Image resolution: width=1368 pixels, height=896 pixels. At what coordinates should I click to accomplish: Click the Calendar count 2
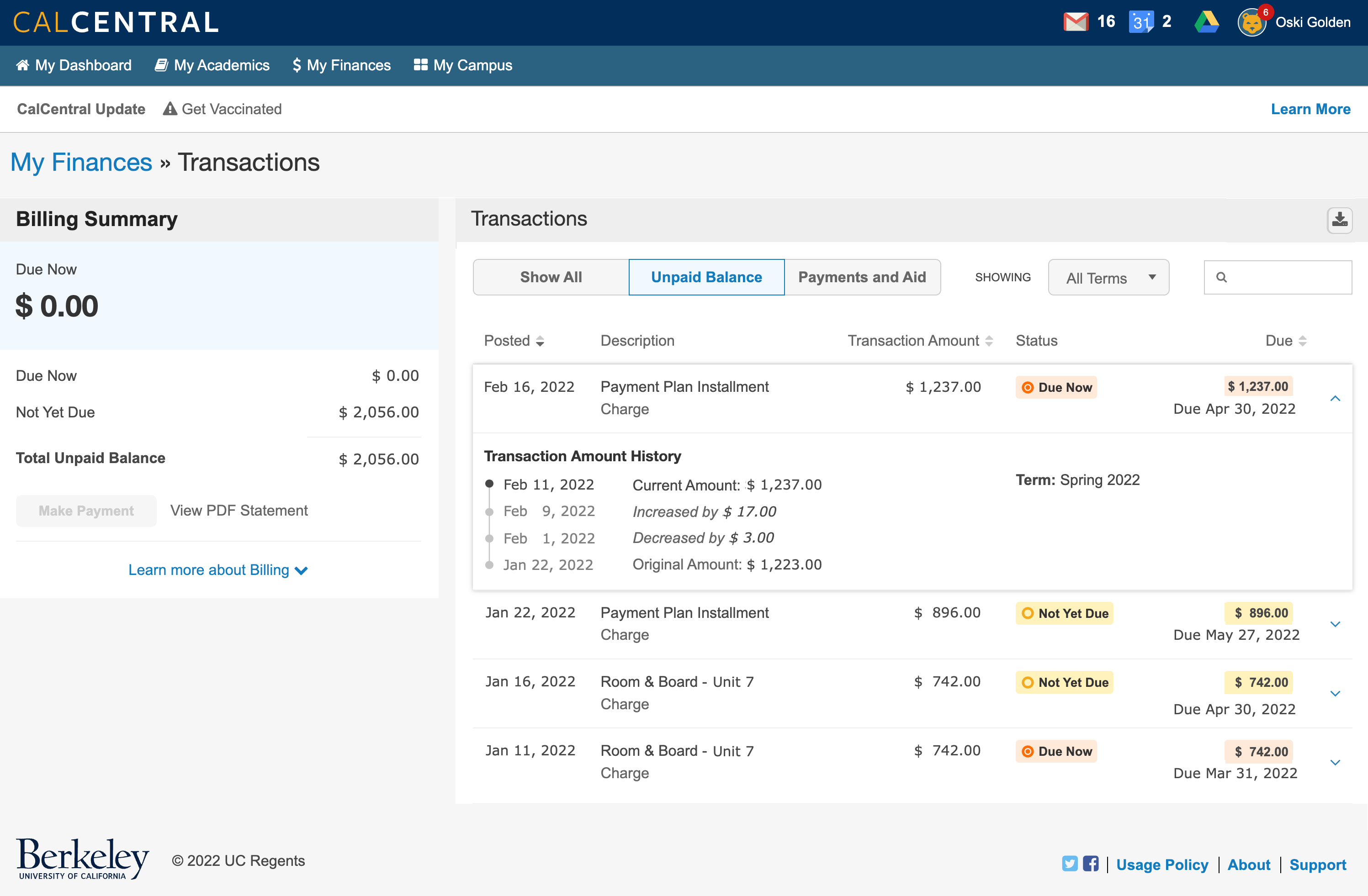click(1166, 22)
